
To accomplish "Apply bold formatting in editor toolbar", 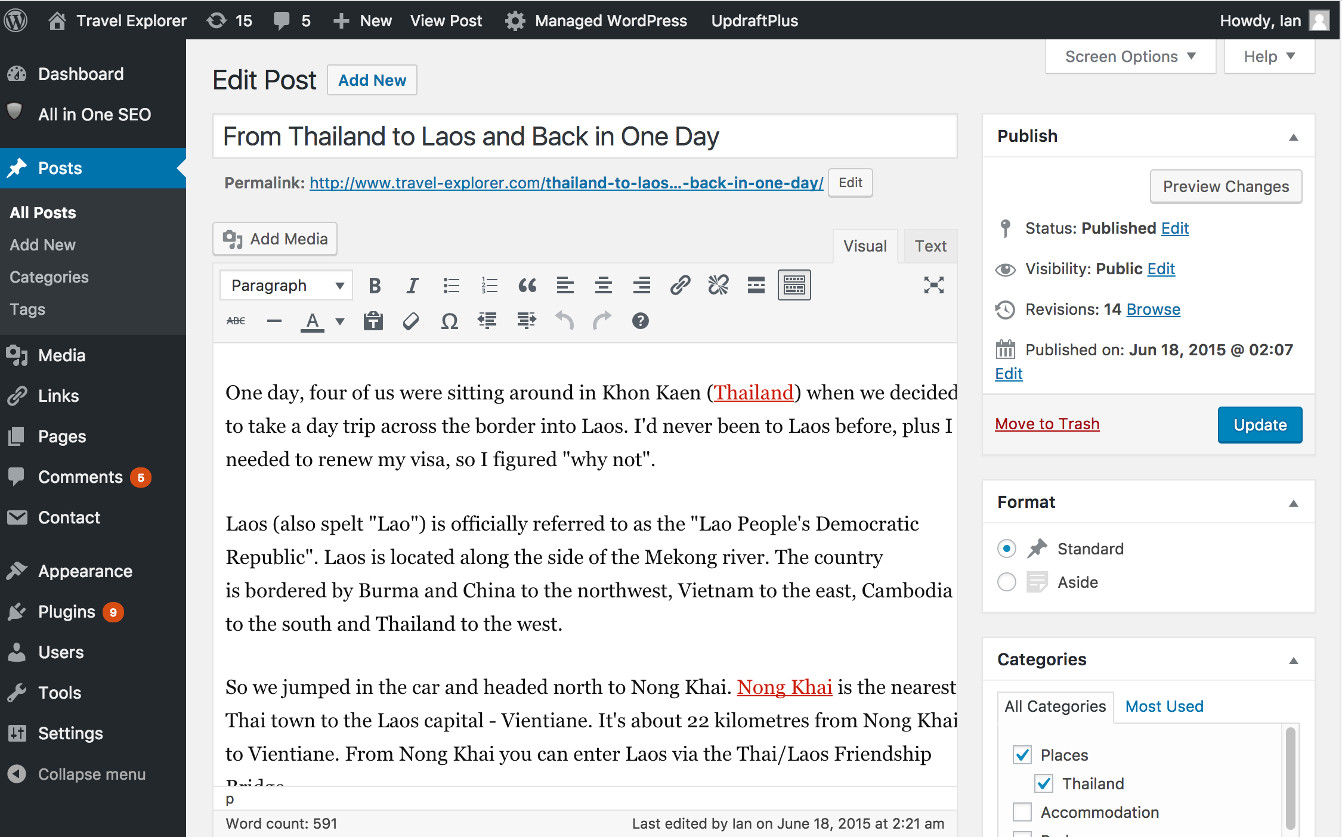I will [375, 286].
